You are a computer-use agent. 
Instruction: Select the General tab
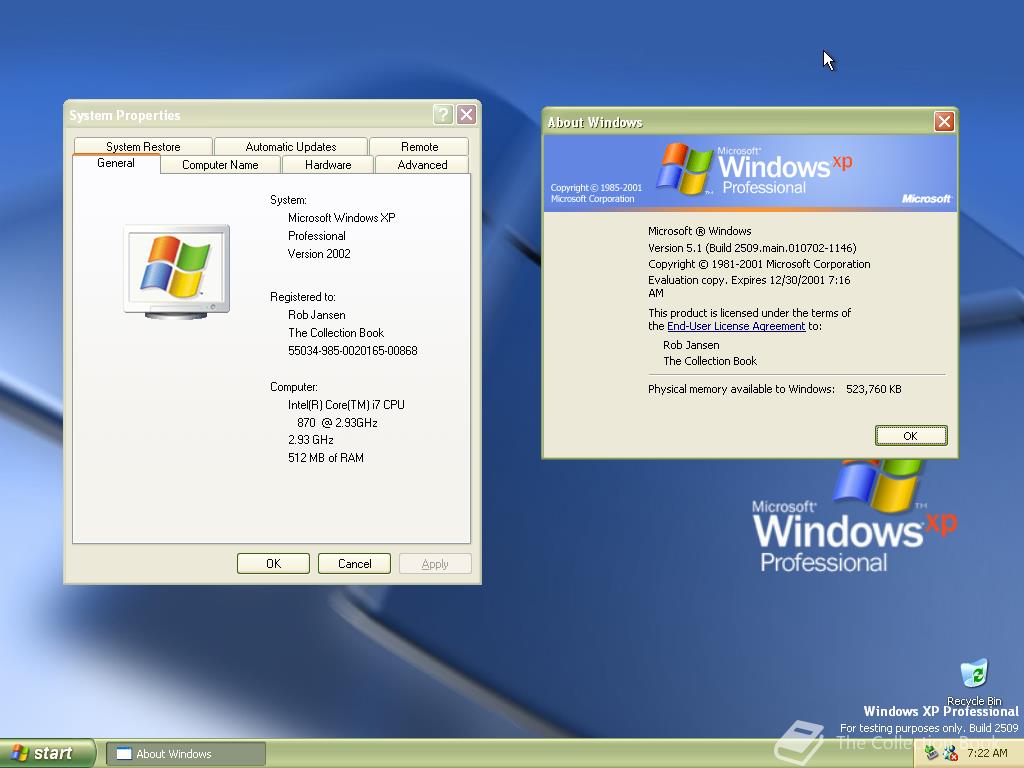(116, 163)
